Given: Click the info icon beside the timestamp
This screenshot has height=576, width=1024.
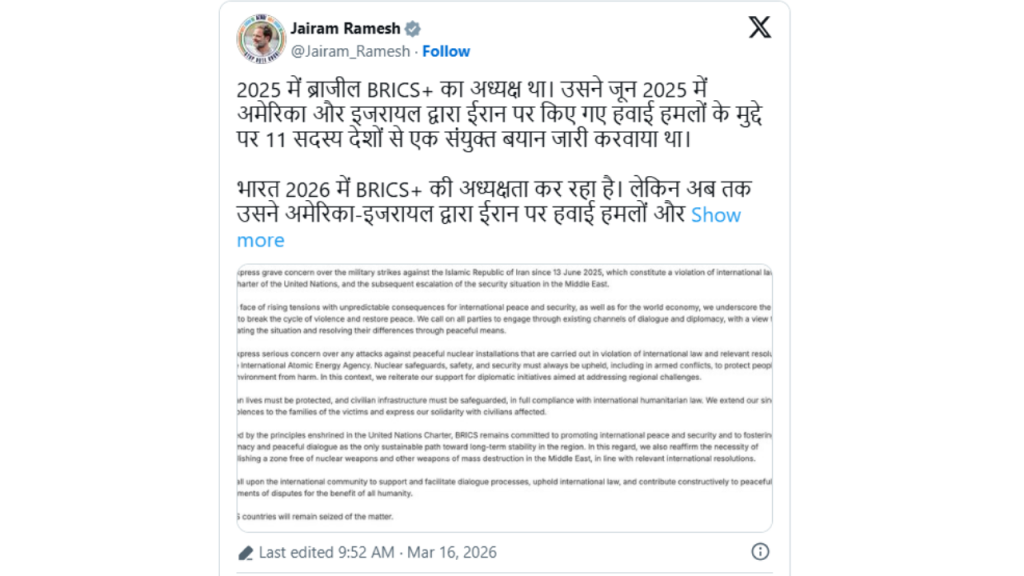Looking at the screenshot, I should click(x=760, y=552).
